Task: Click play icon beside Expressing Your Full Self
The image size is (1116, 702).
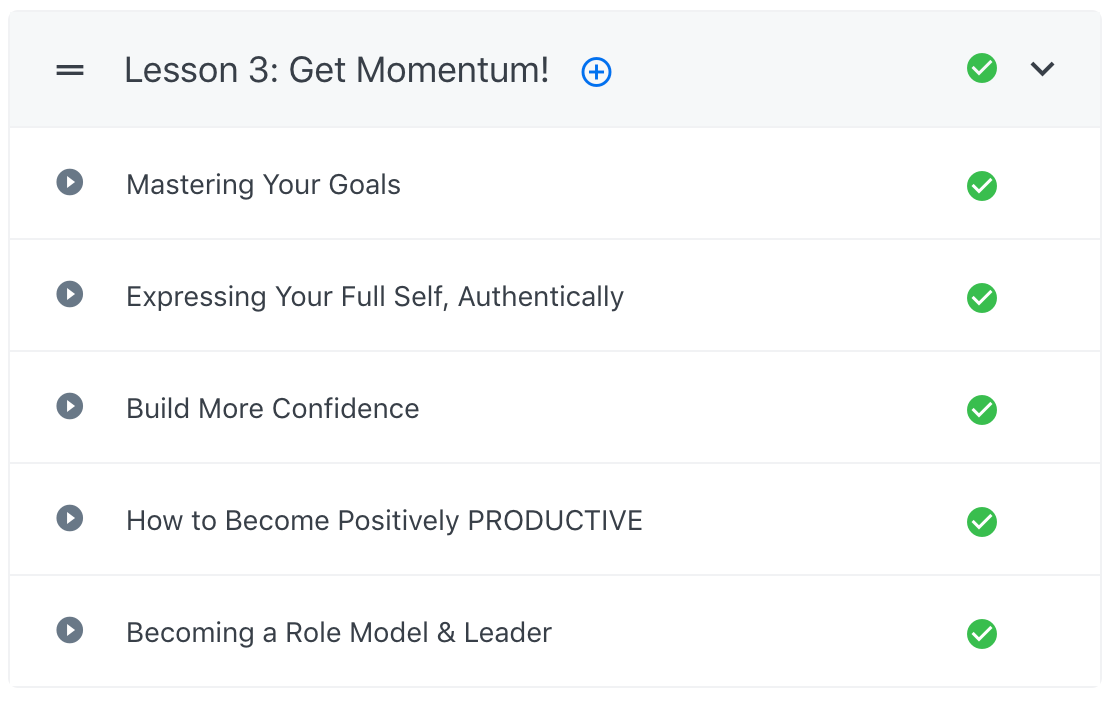Action: [x=69, y=295]
